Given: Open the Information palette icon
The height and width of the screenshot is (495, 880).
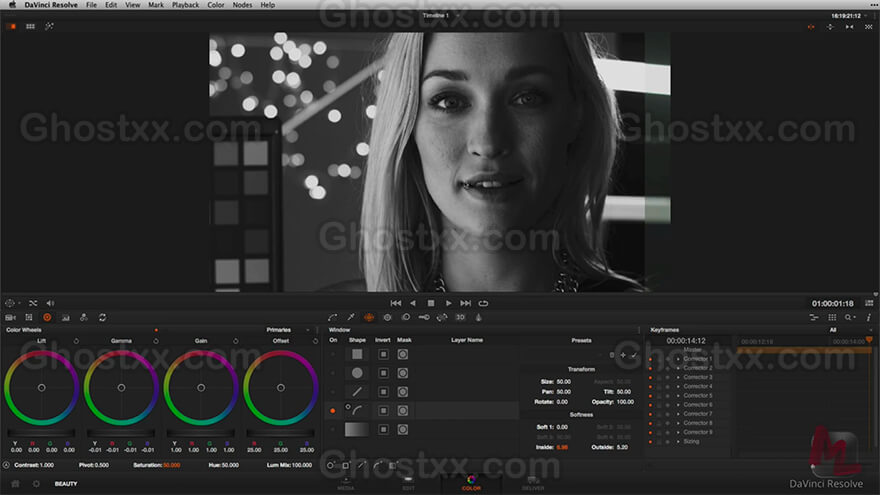Looking at the screenshot, I should click(868, 318).
